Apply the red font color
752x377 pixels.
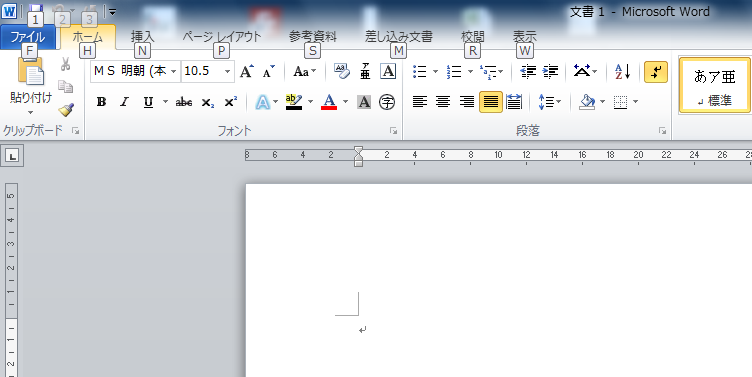(329, 102)
